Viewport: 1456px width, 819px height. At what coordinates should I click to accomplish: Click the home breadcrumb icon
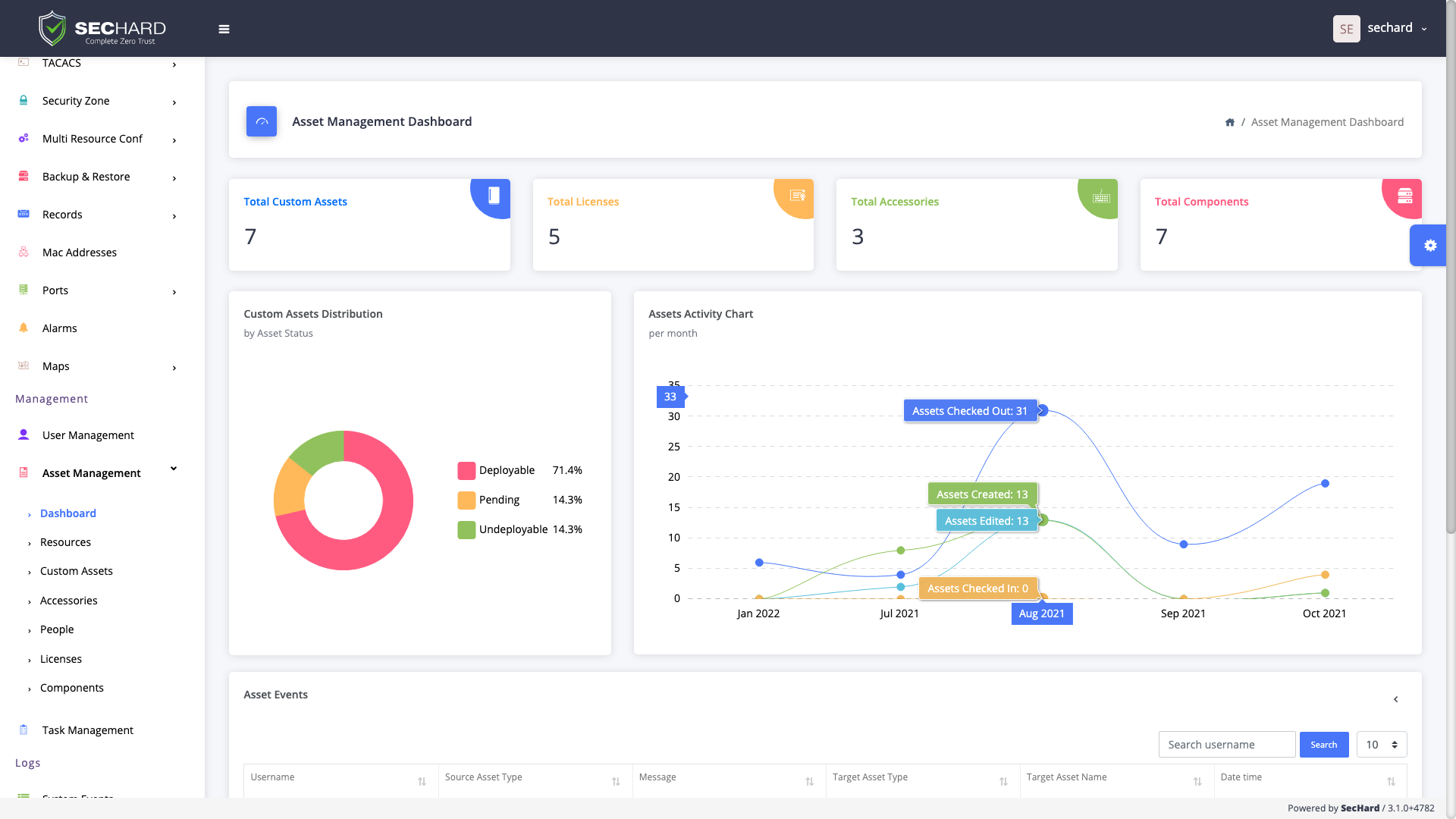(x=1230, y=122)
